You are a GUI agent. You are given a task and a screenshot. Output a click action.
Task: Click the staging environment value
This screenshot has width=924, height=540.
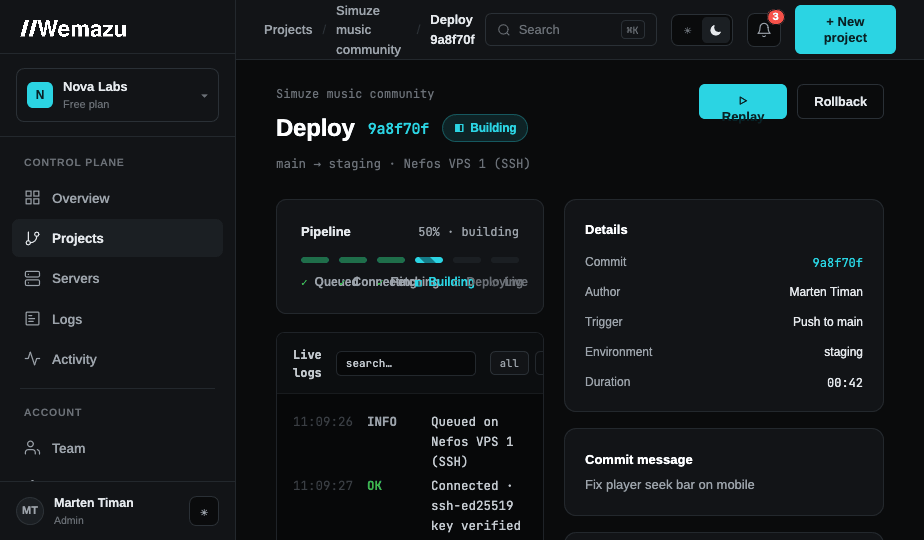pyautogui.click(x=843, y=352)
